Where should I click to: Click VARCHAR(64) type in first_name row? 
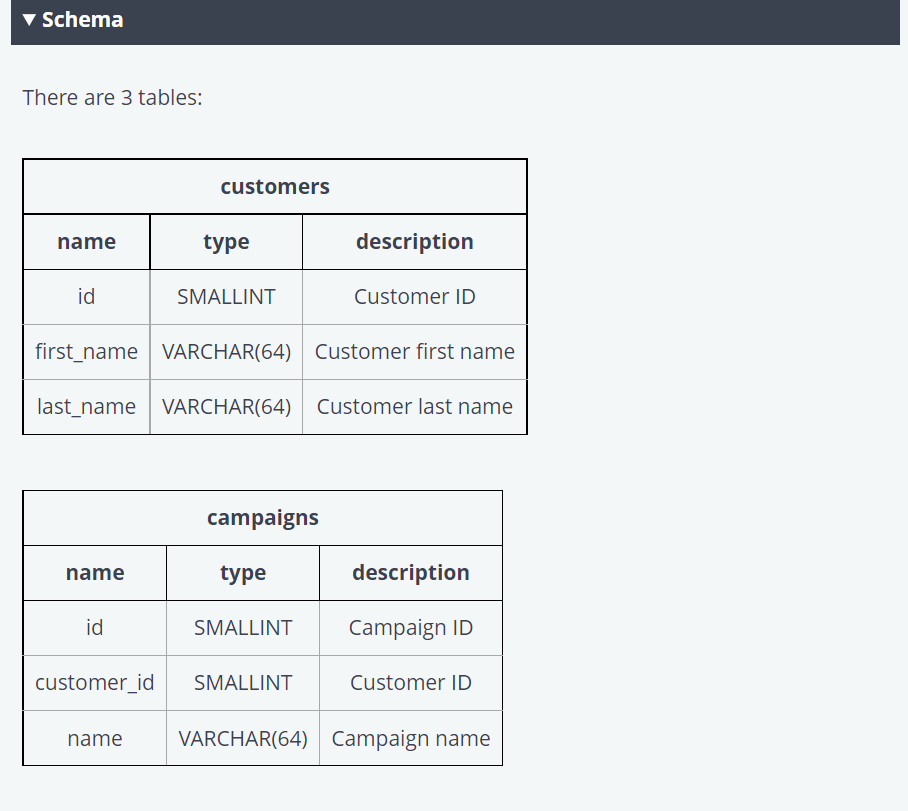(226, 352)
